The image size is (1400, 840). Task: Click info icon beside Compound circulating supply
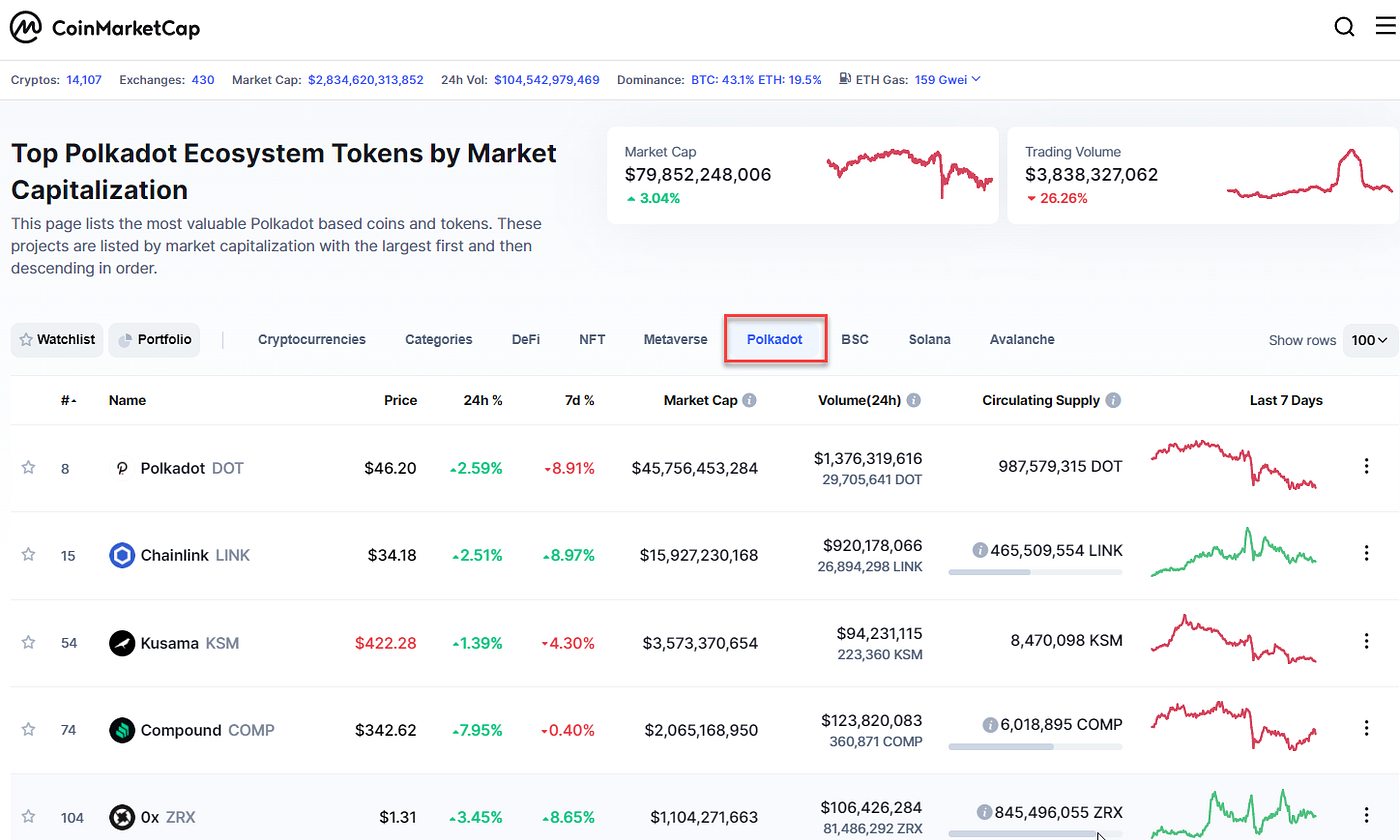tap(990, 724)
